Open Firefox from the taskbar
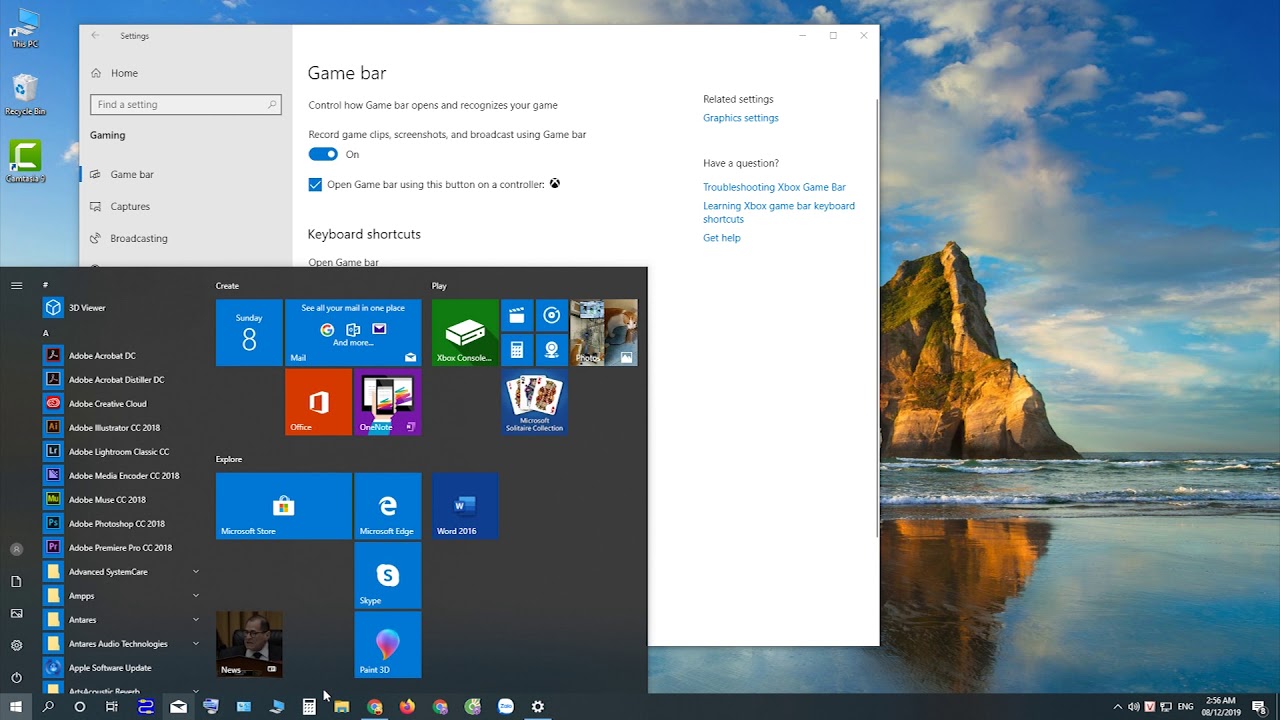 (x=407, y=707)
